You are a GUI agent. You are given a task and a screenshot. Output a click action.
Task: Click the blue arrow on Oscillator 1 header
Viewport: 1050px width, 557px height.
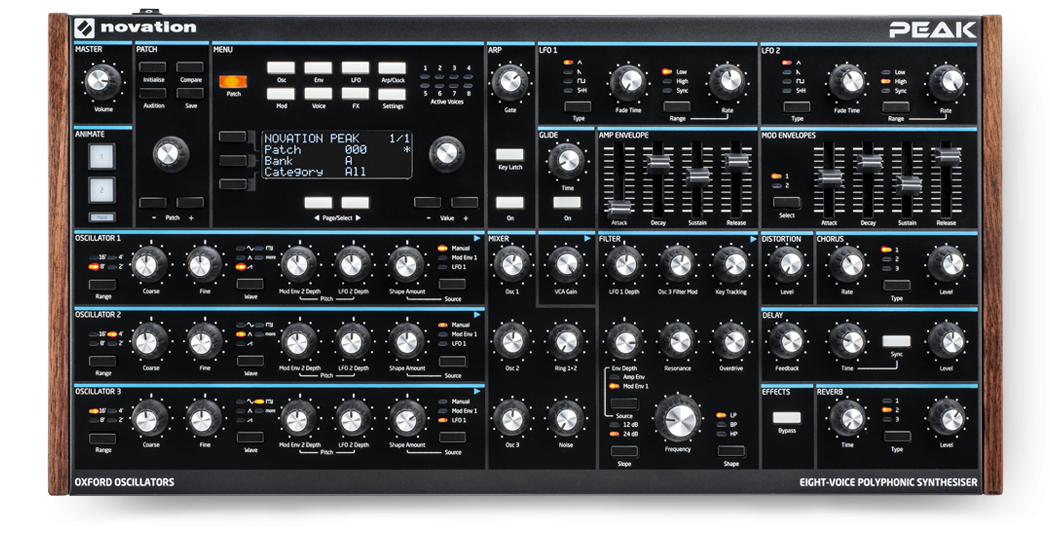tap(477, 238)
